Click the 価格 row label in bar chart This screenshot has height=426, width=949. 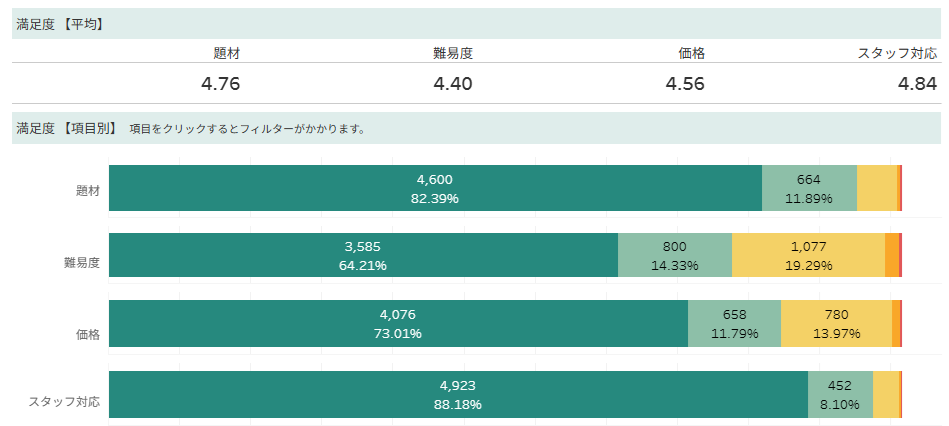click(88, 334)
